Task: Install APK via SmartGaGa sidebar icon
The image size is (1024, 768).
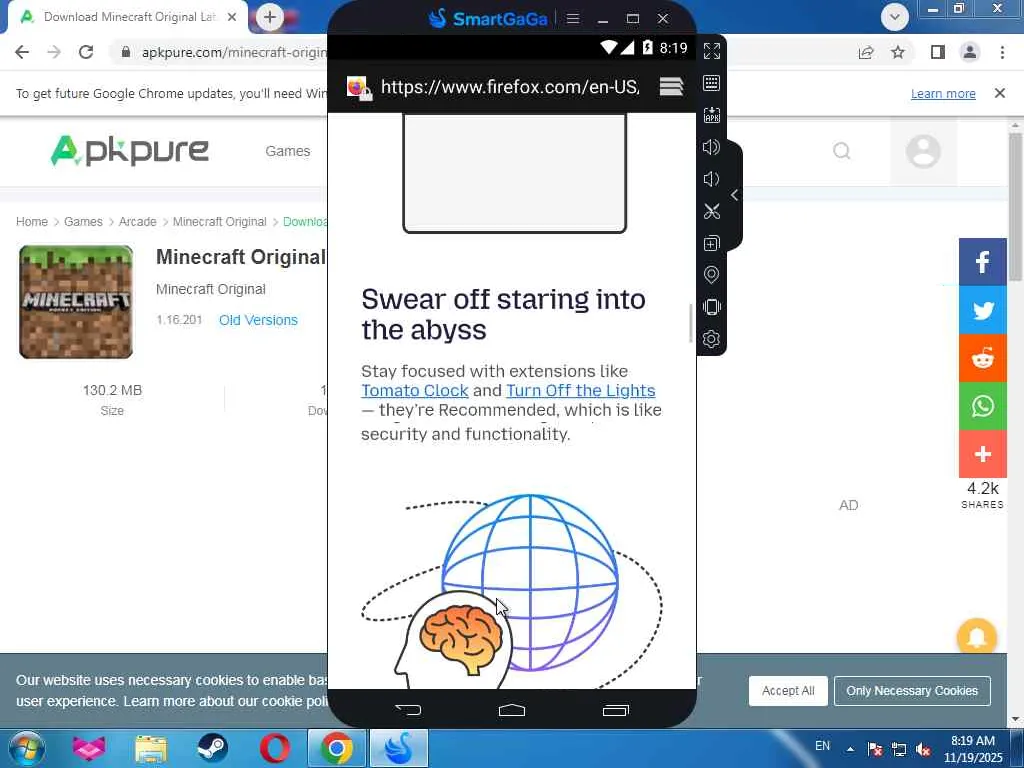Action: [x=711, y=115]
